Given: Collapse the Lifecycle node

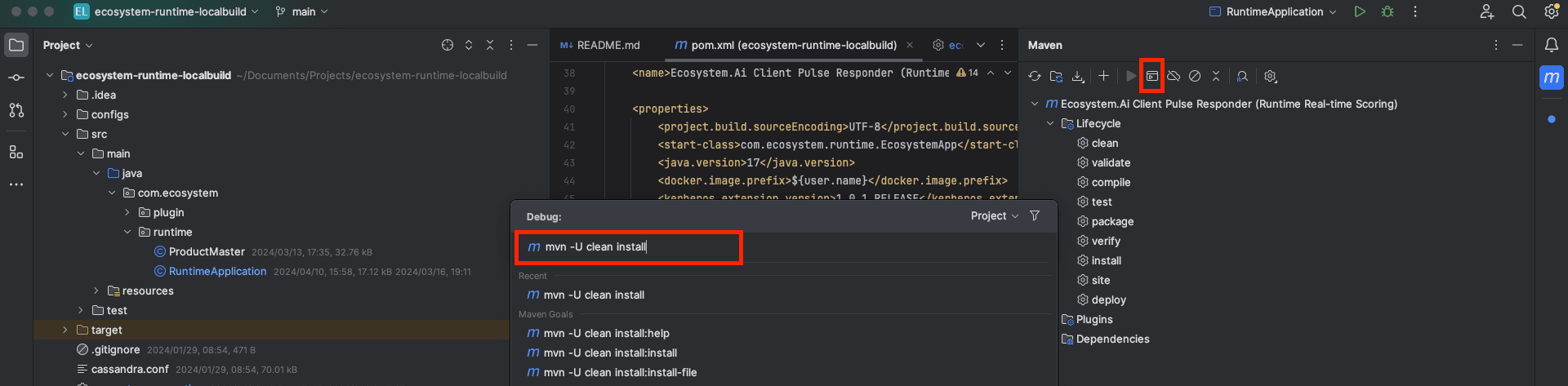Looking at the screenshot, I should click(x=1050, y=123).
